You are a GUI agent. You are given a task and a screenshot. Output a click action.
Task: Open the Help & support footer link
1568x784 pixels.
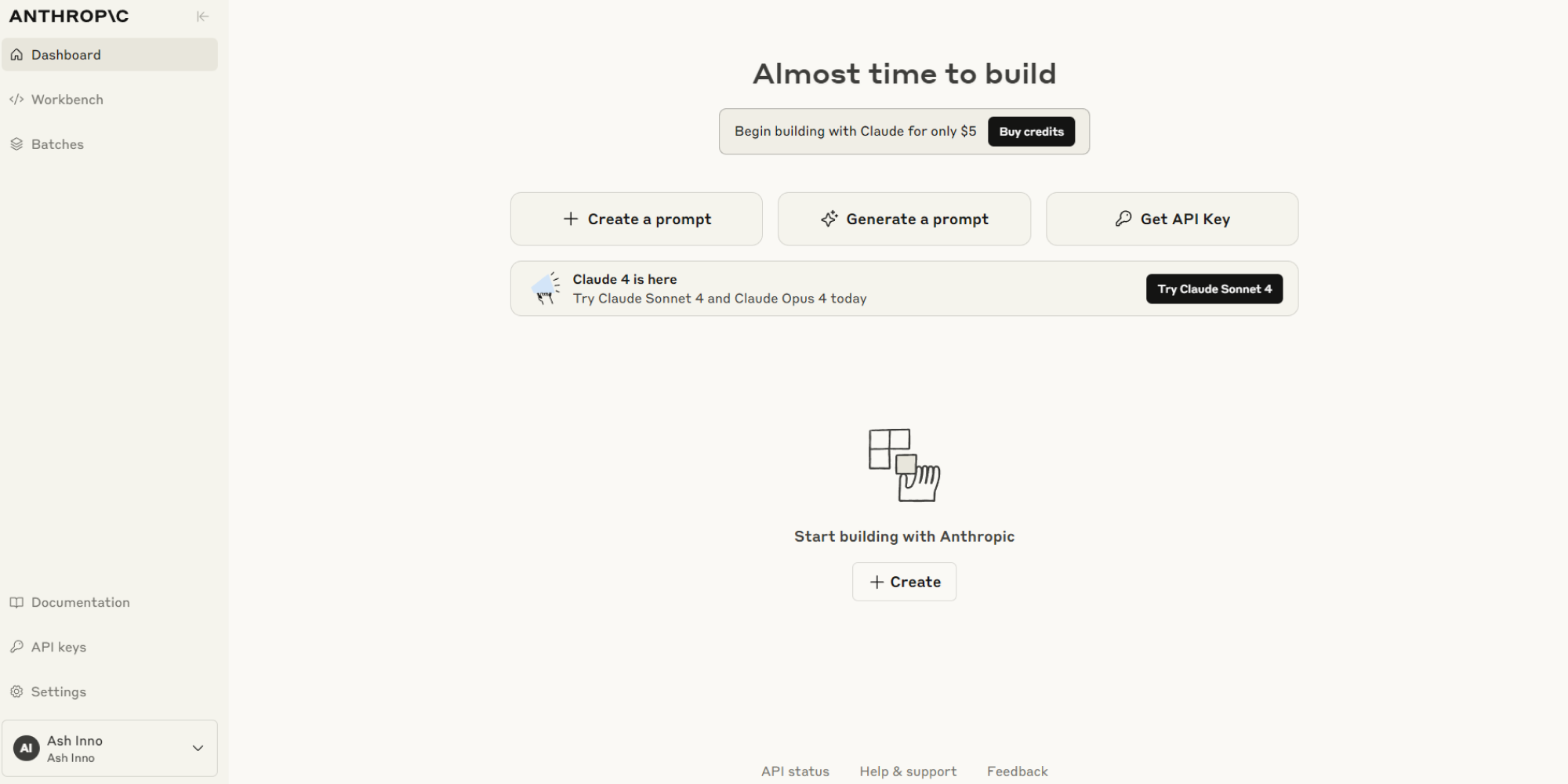pos(908,771)
